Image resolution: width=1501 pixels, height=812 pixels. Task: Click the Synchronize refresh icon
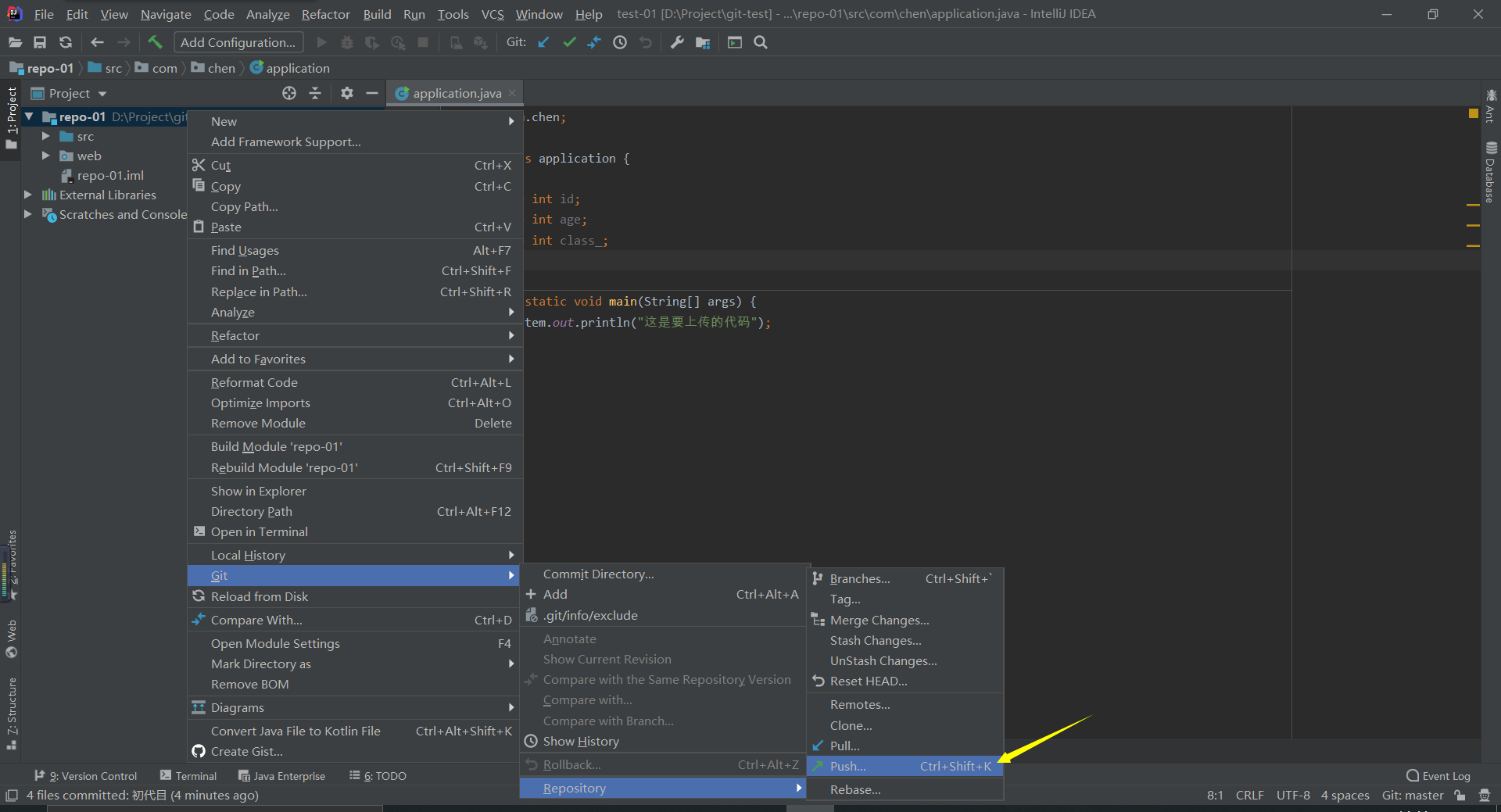click(x=66, y=42)
